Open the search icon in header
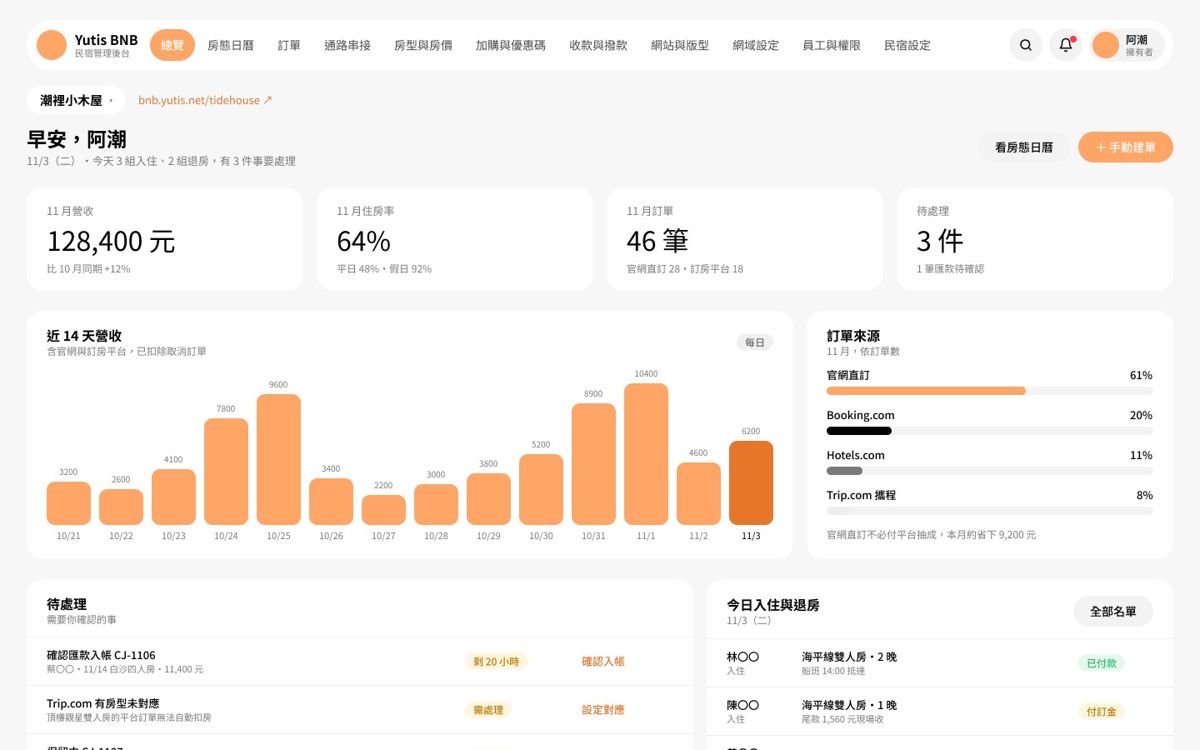 click(1026, 45)
